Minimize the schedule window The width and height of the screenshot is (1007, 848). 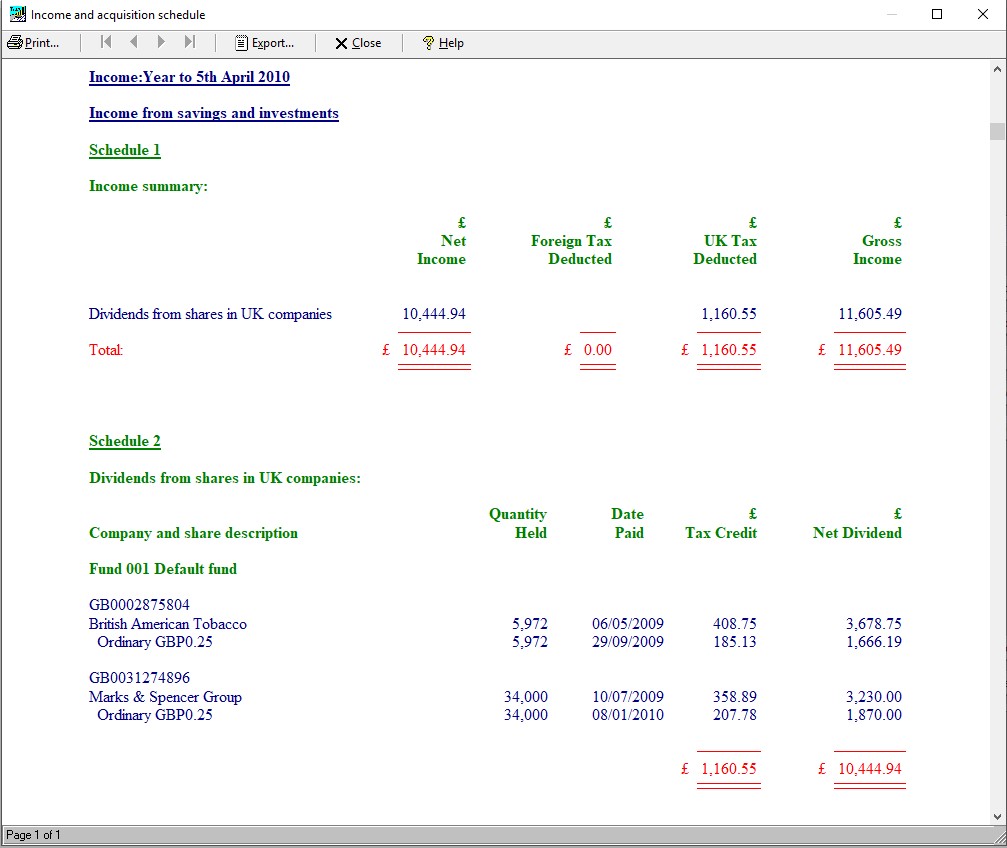click(891, 14)
